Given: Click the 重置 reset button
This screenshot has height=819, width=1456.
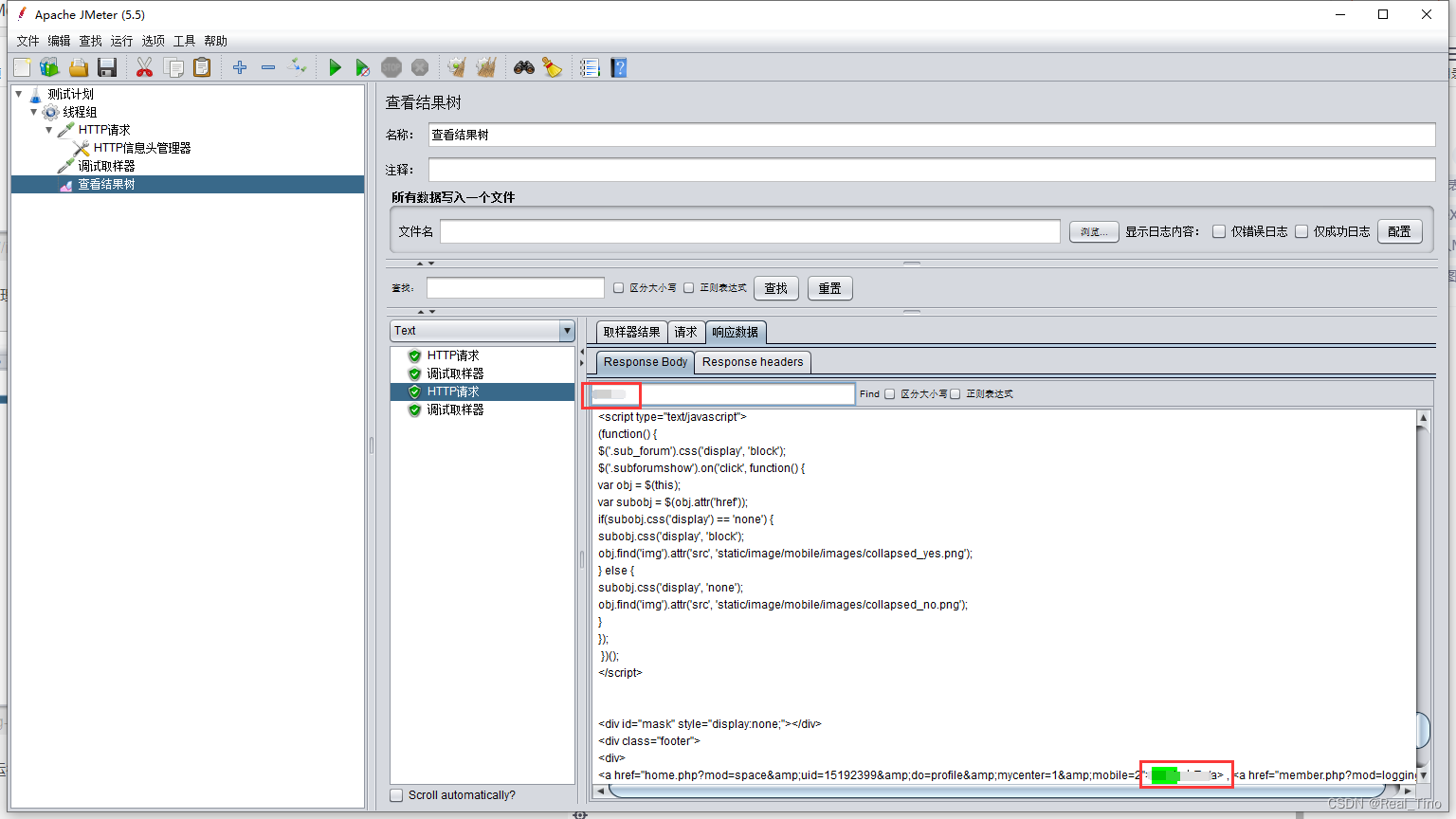Looking at the screenshot, I should click(830, 288).
